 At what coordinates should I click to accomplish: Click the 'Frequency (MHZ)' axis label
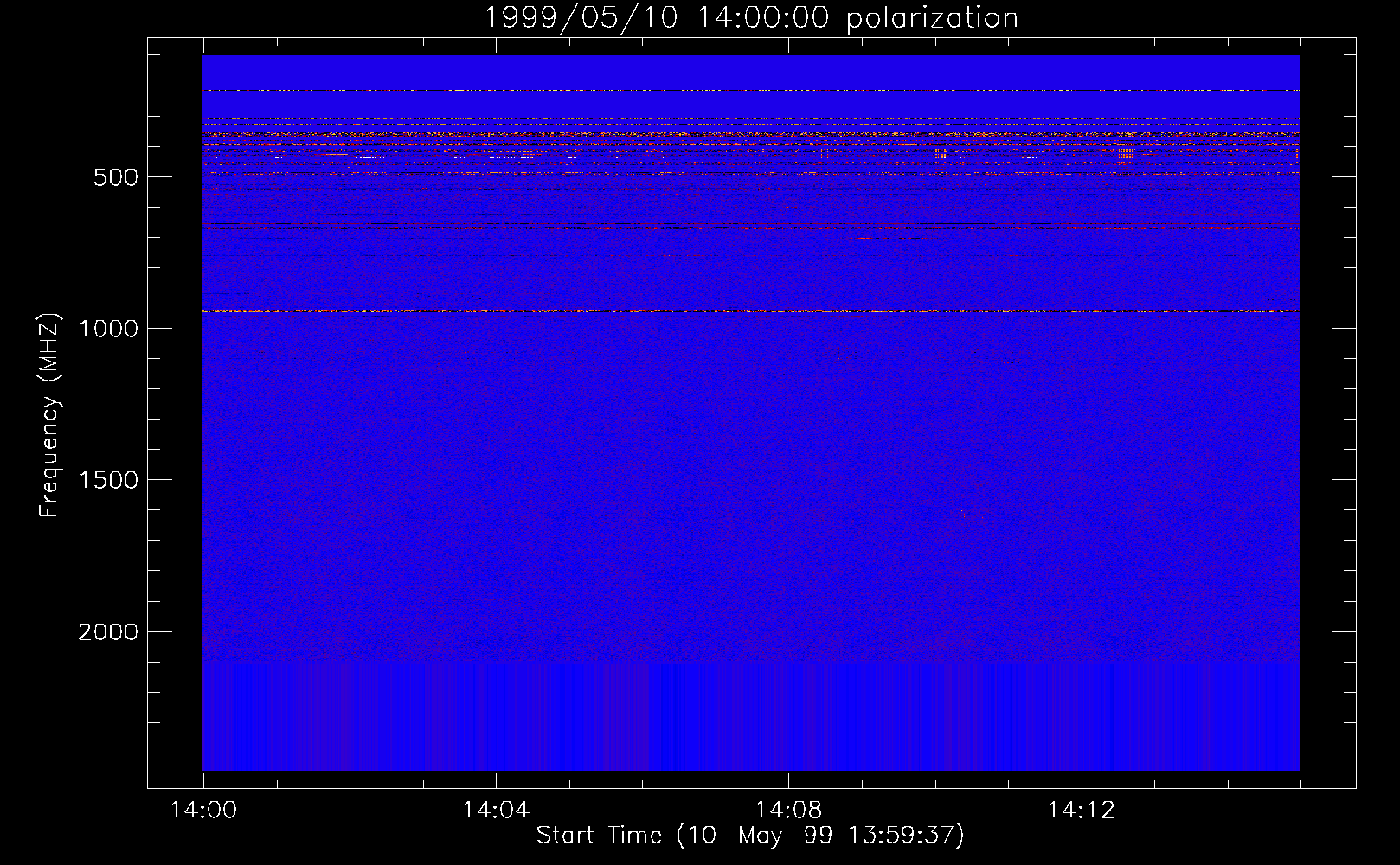(50, 415)
